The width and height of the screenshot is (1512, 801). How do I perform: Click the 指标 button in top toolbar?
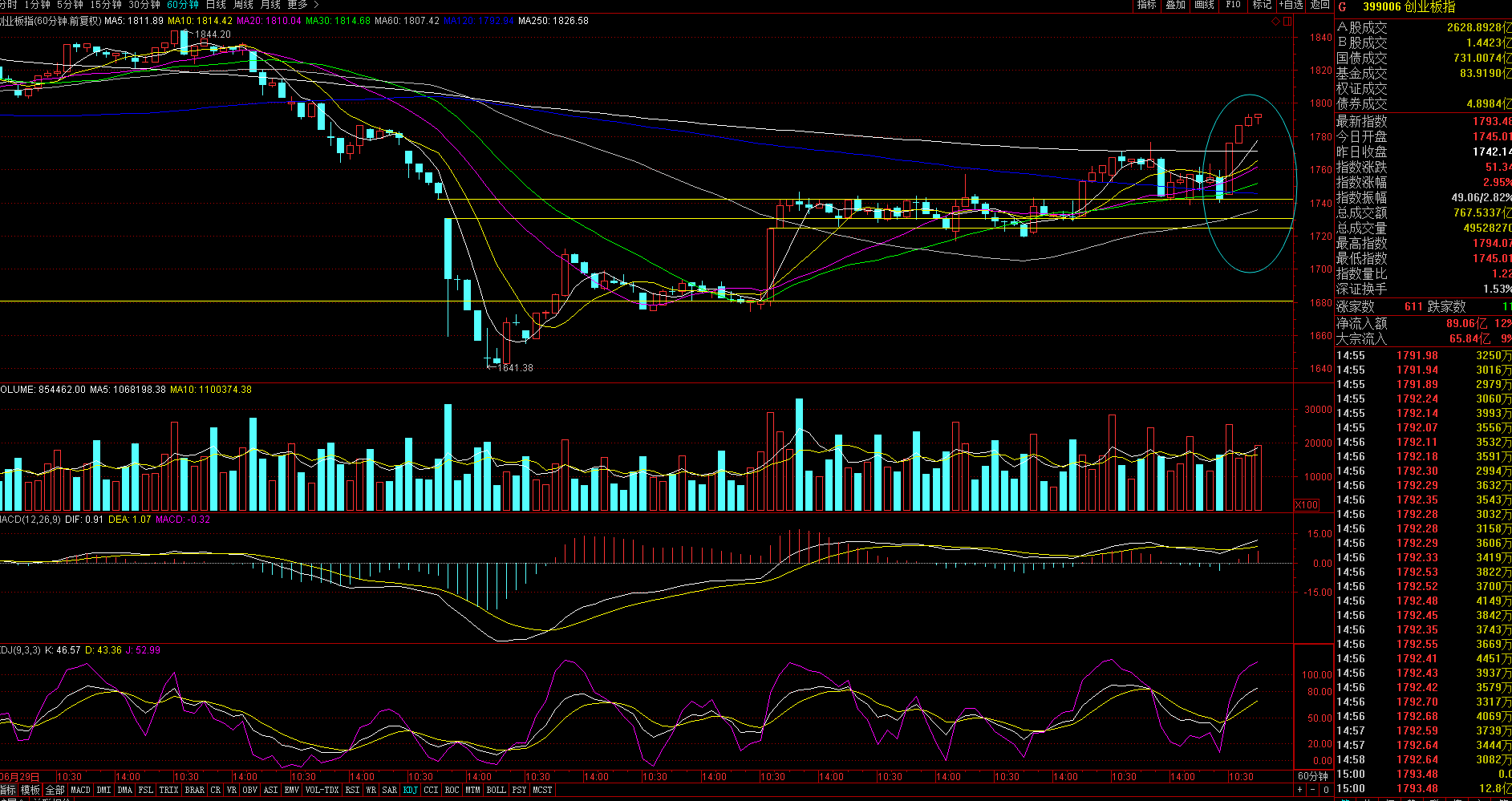(x=1147, y=5)
